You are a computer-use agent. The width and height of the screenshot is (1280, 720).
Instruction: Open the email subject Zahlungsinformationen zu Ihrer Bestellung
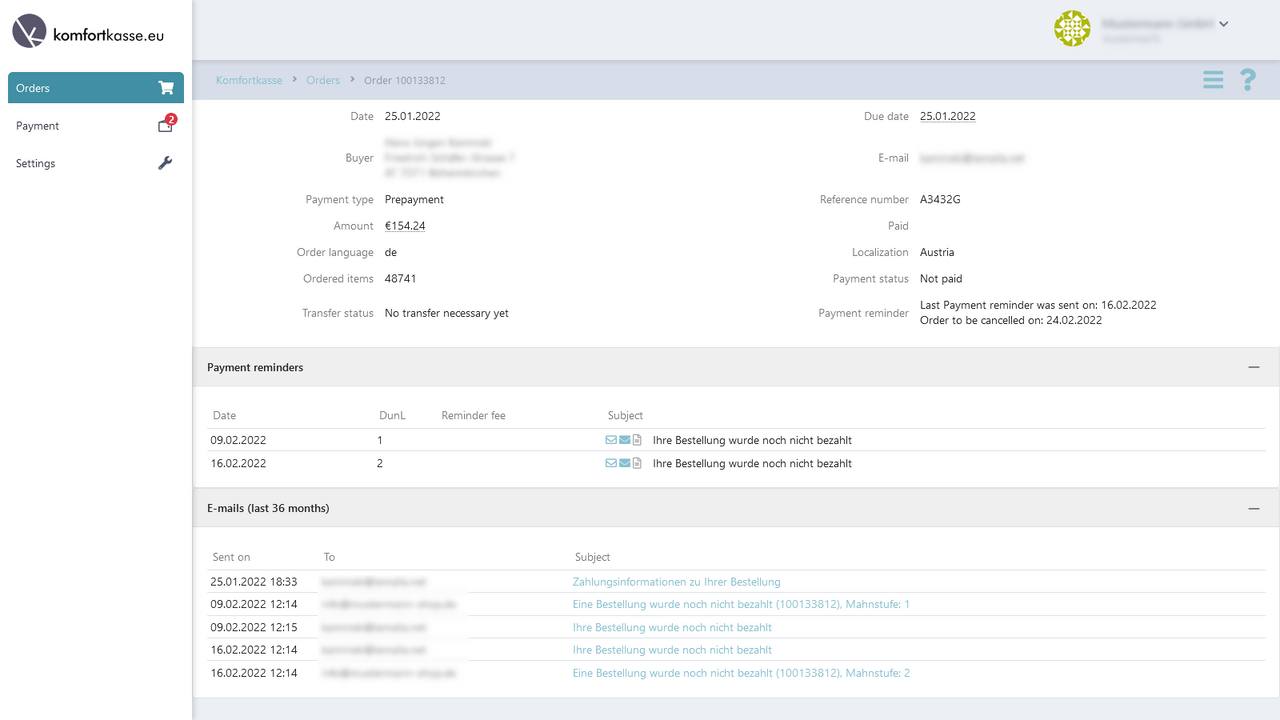[x=676, y=581]
